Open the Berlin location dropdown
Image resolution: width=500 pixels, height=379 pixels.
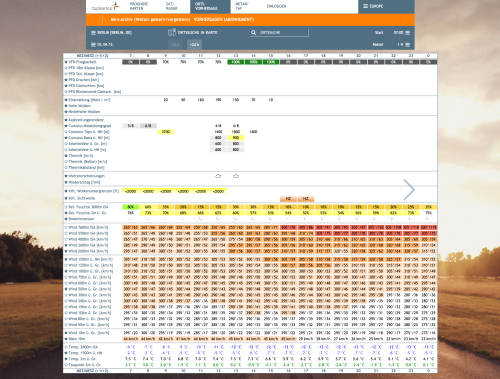point(111,33)
